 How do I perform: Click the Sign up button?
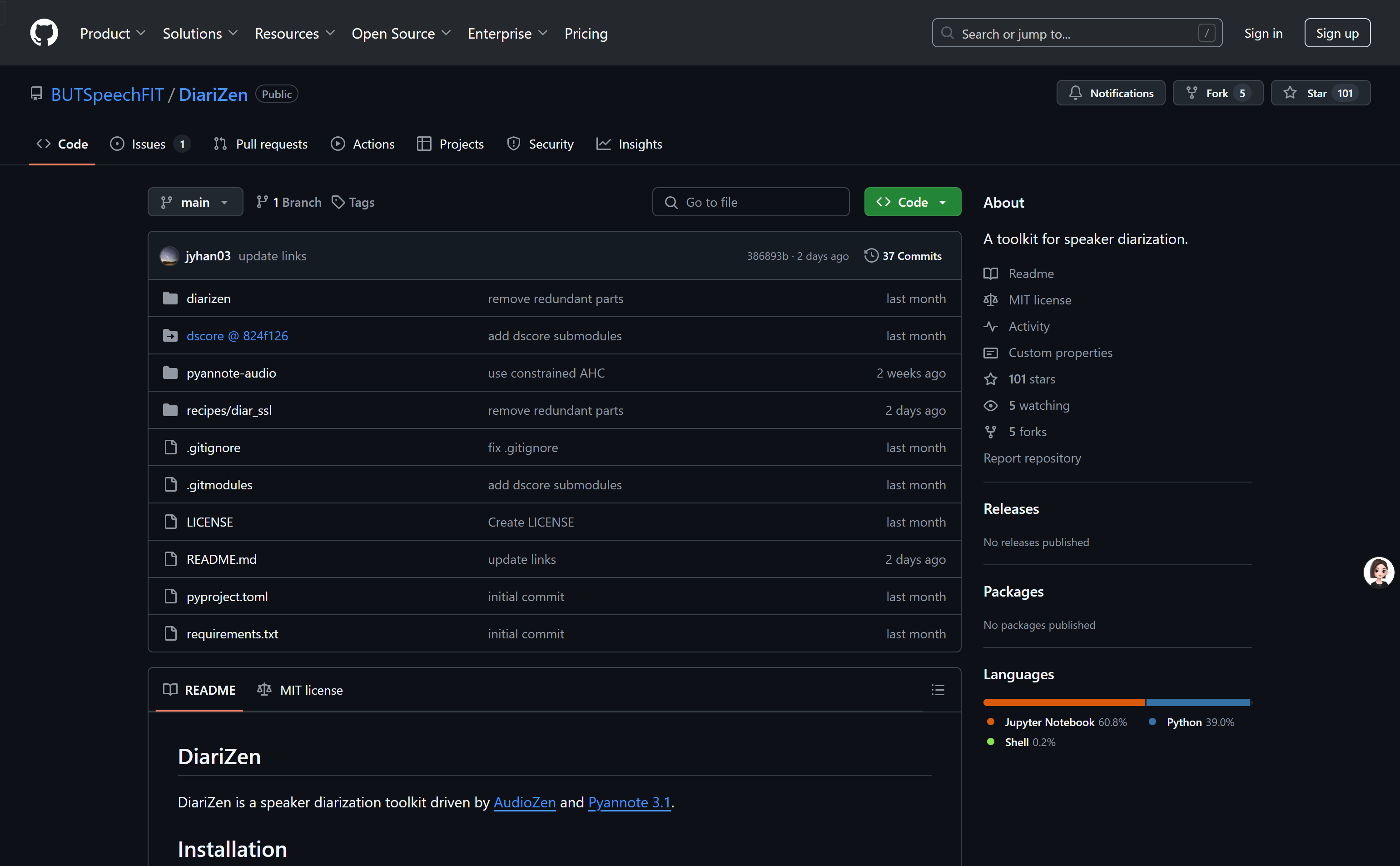pos(1337,33)
